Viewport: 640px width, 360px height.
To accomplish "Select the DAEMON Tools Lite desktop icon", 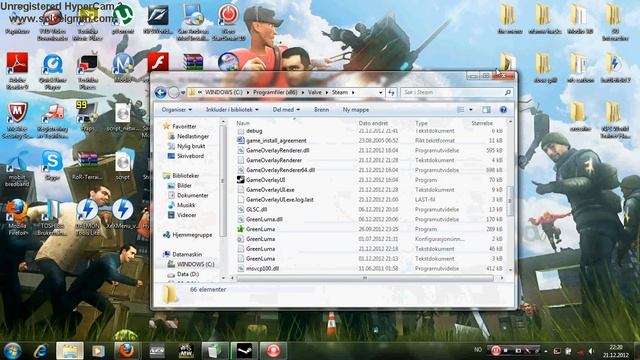I will (x=87, y=218).
